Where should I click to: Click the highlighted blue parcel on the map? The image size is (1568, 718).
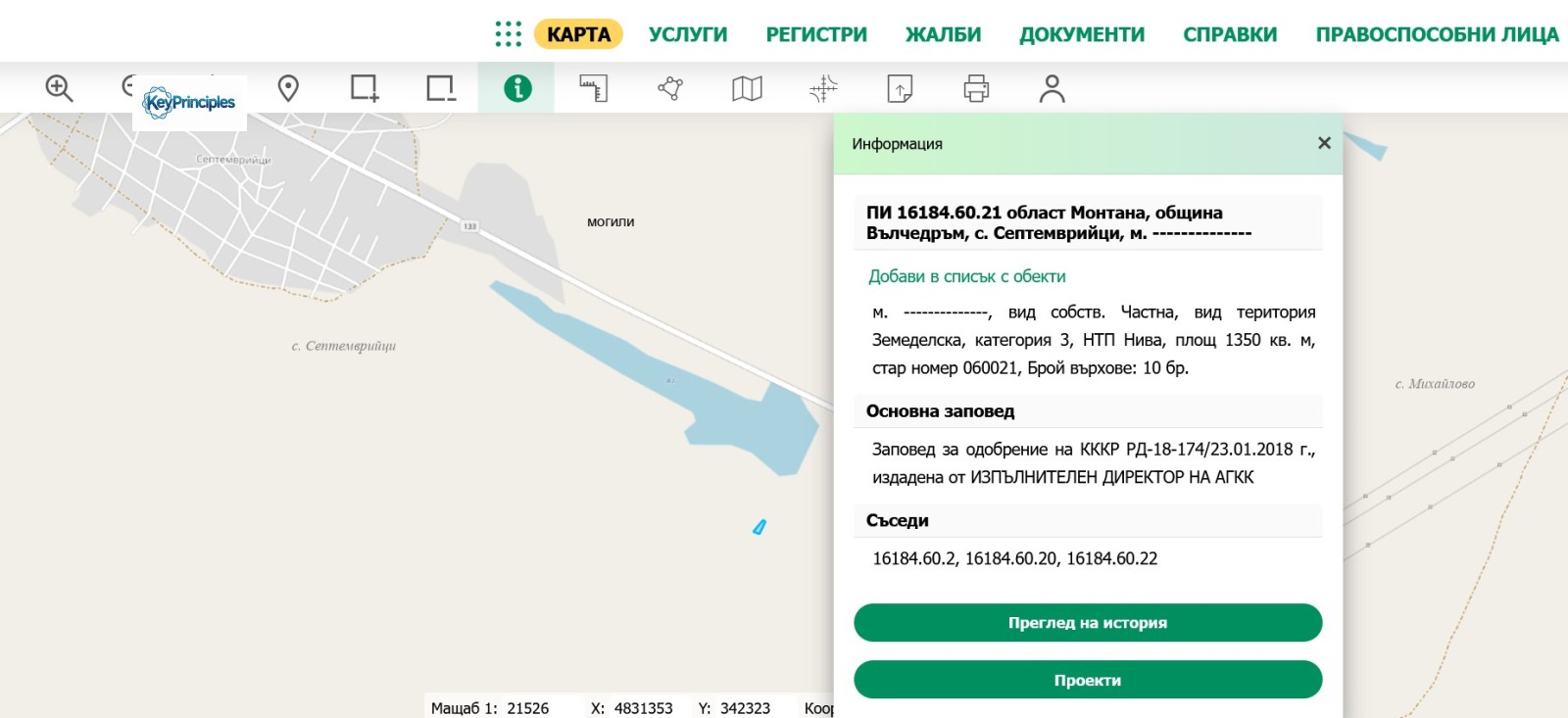pyautogui.click(x=759, y=527)
